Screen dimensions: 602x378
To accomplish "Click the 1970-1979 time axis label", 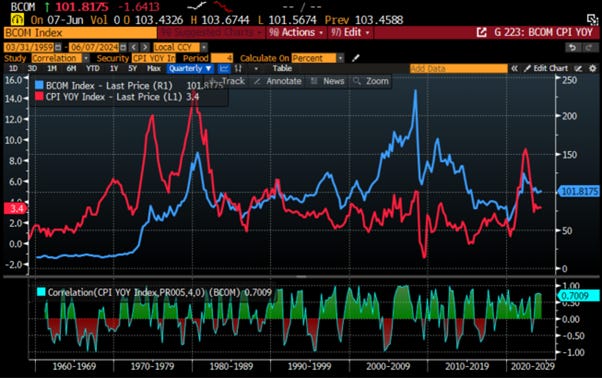I will click(152, 366).
